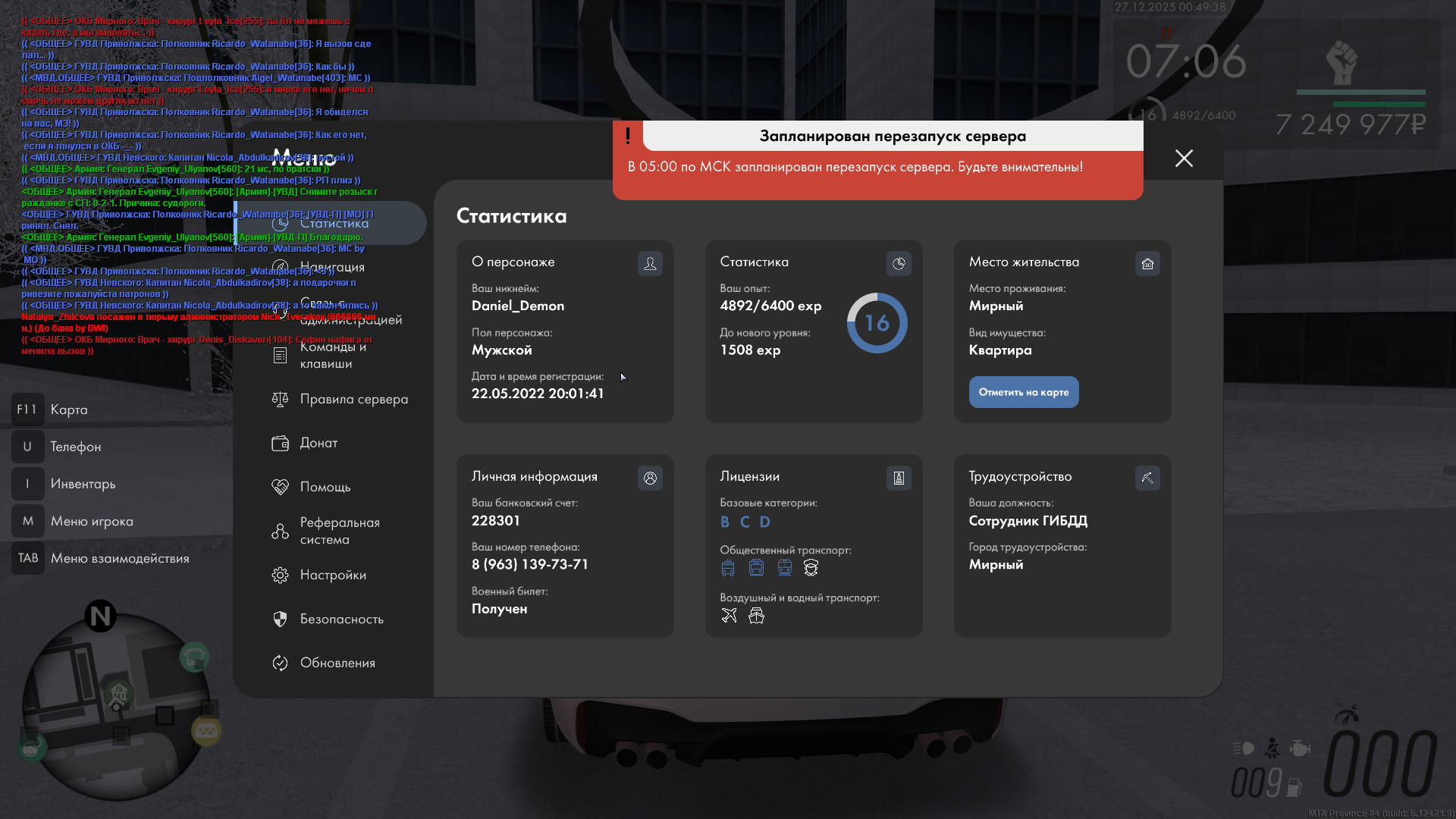The width and height of the screenshot is (1456, 819).
Task: Click the level 16 progress ring
Action: click(877, 323)
